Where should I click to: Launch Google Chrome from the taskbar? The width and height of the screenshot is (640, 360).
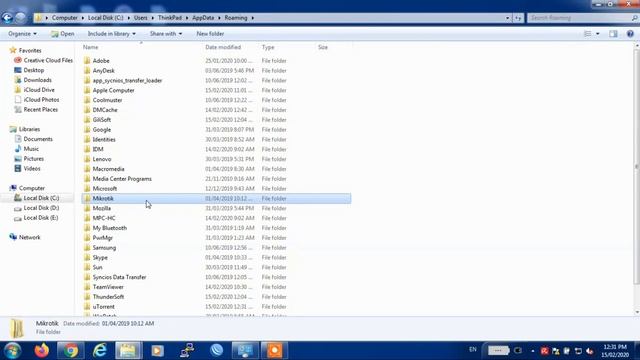point(71,351)
